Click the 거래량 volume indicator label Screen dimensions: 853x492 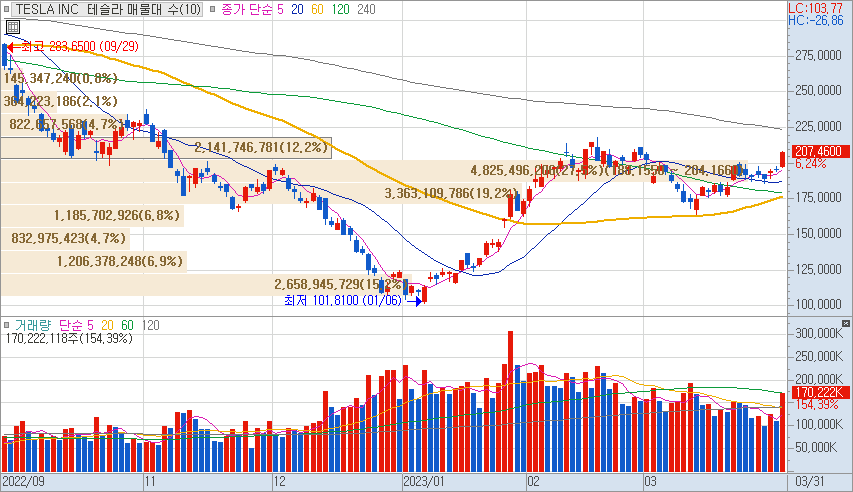tap(33, 325)
